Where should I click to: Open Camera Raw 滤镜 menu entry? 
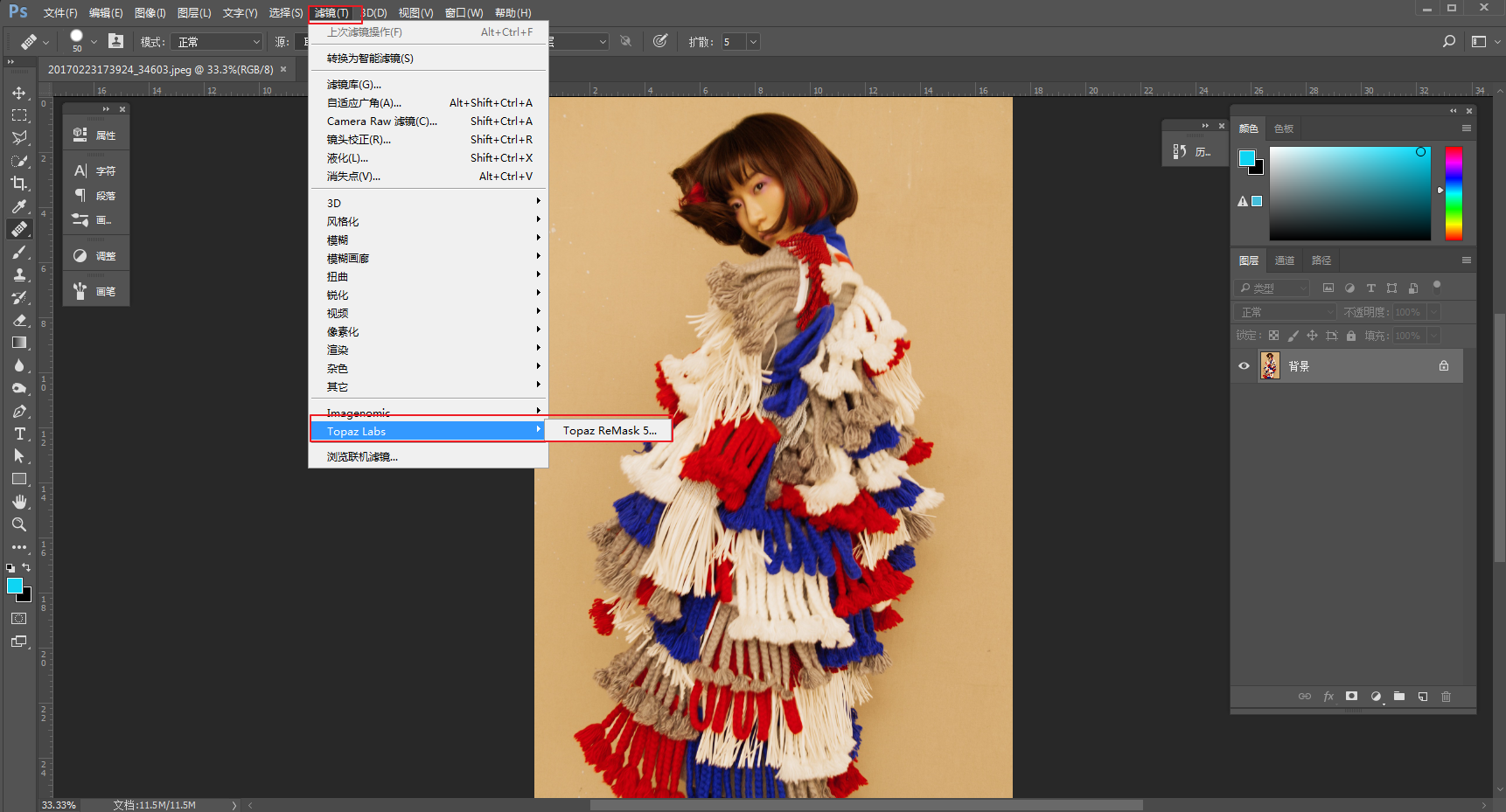pos(429,121)
